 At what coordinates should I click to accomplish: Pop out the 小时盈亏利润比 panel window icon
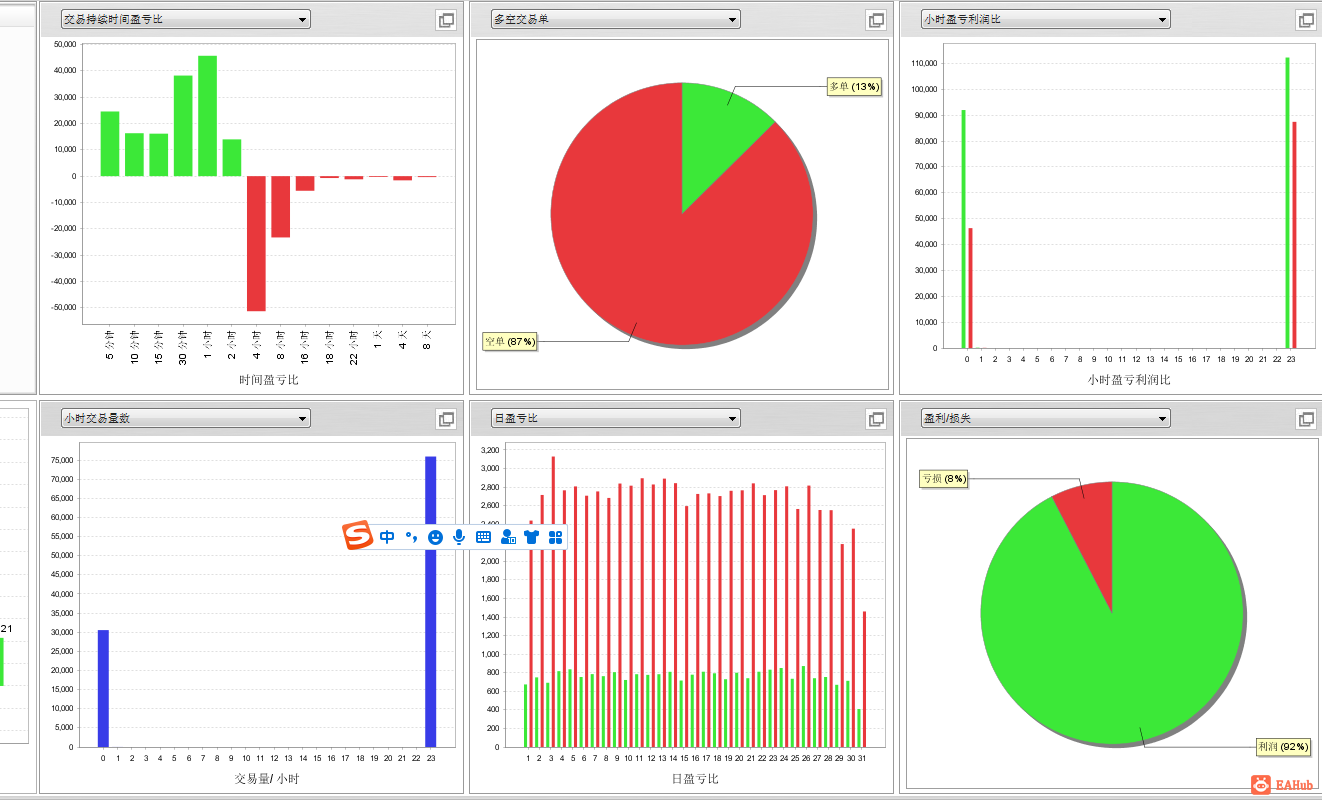click(x=1306, y=20)
